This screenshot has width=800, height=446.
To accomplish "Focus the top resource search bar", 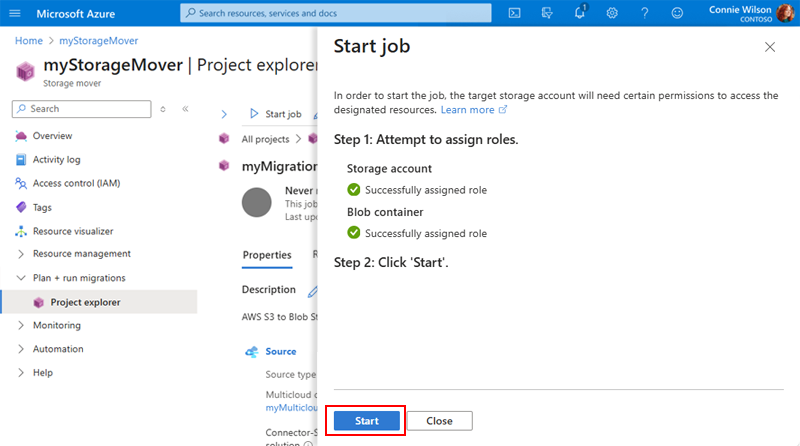I will (x=336, y=13).
